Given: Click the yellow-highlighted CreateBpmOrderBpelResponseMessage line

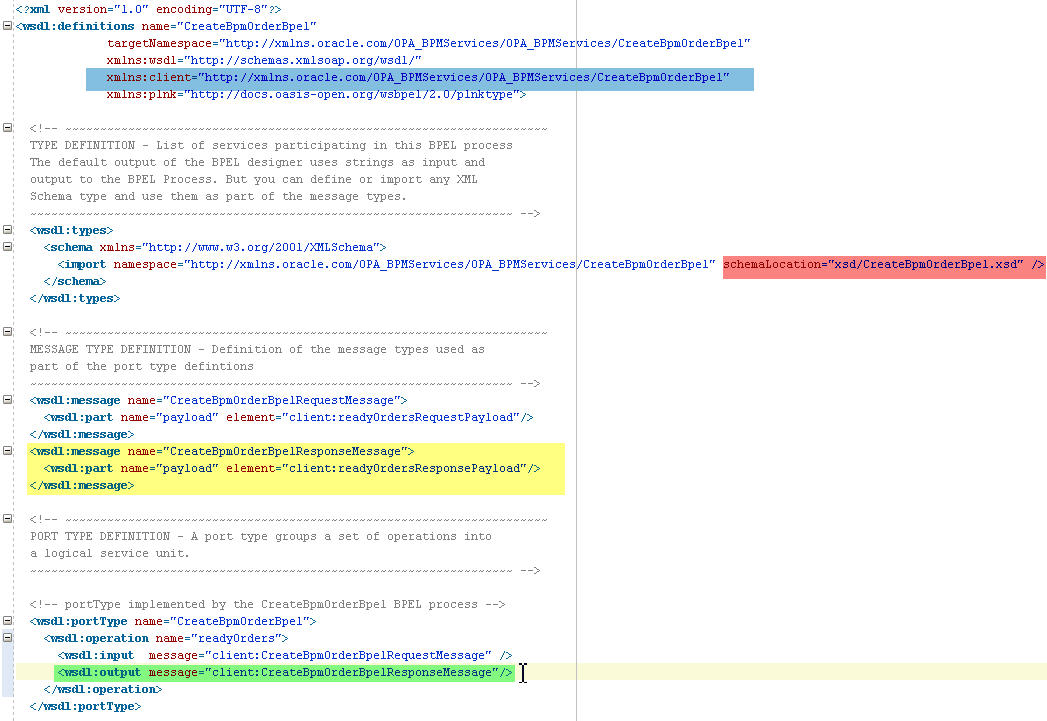Looking at the screenshot, I should (222, 451).
